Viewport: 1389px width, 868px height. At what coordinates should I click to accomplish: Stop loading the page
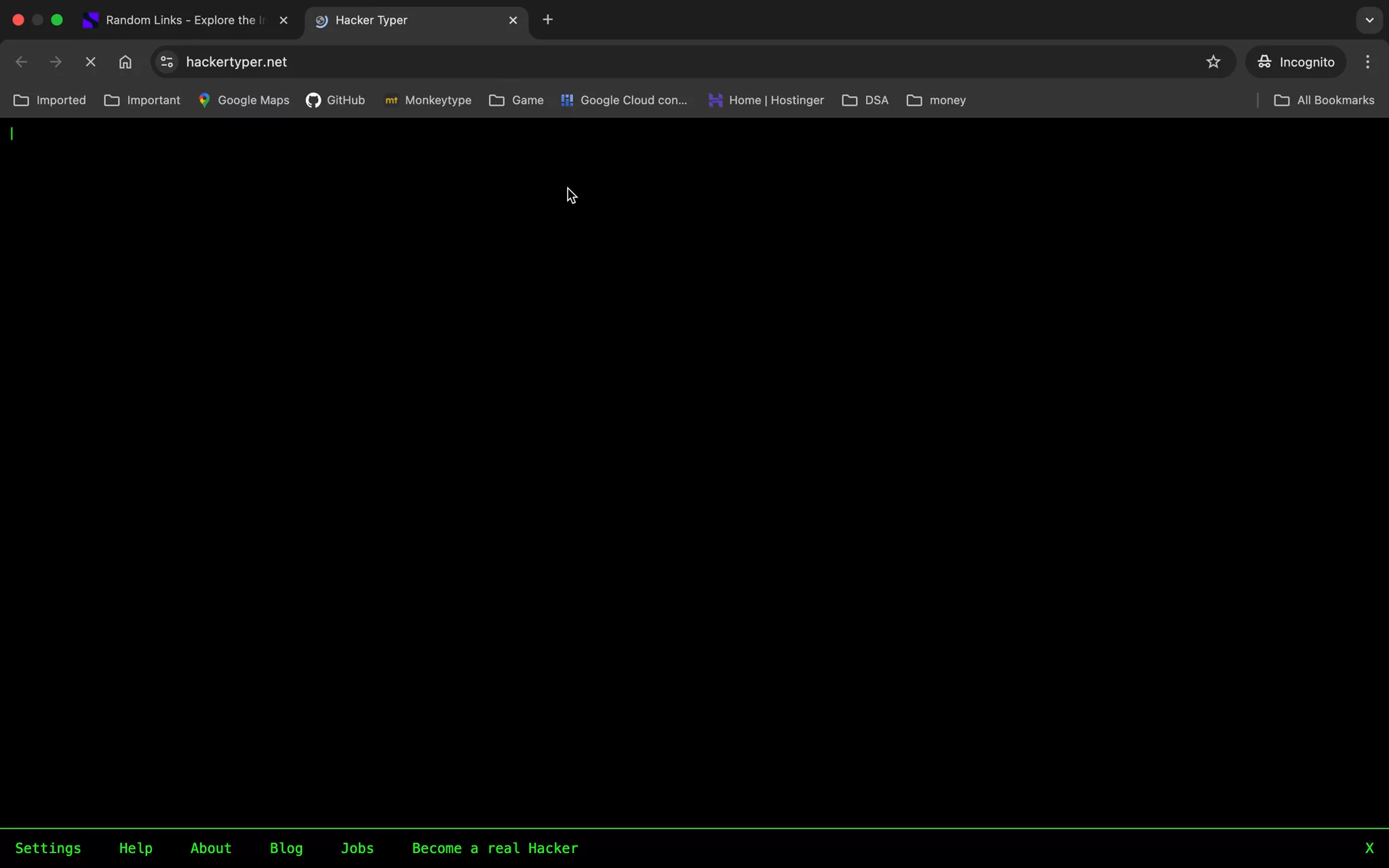click(x=90, y=62)
